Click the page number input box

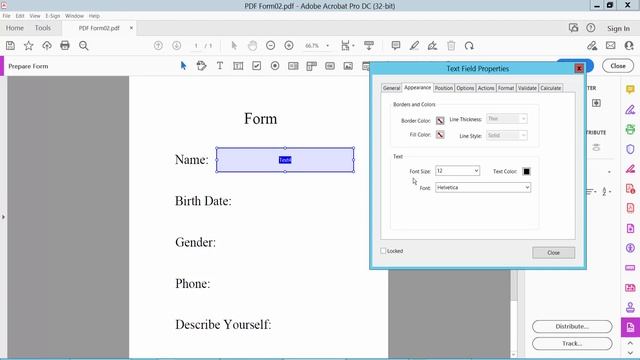click(196, 46)
